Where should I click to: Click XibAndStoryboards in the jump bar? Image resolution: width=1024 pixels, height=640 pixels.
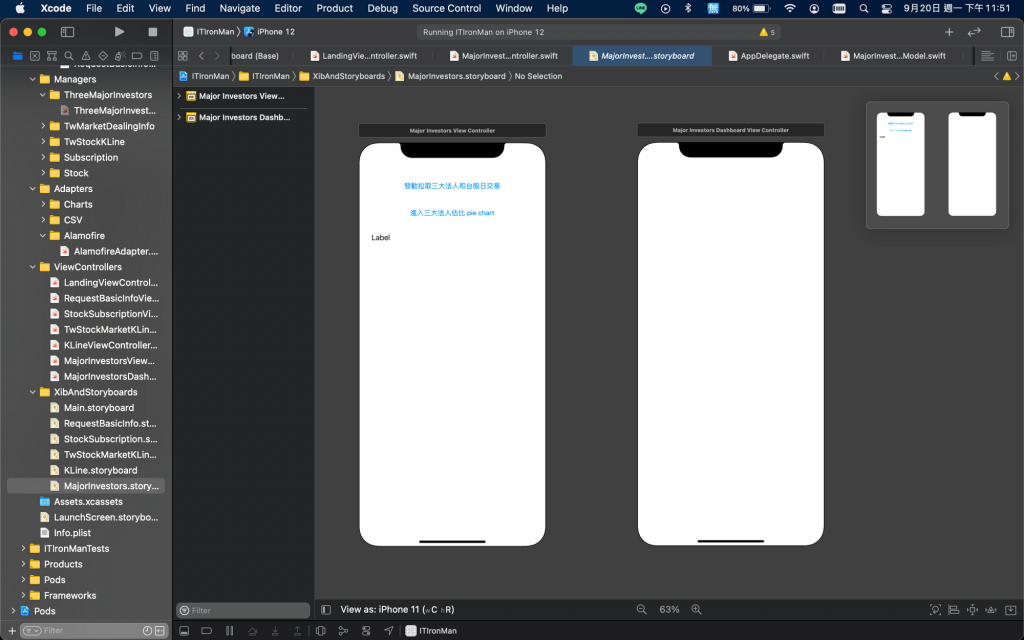pos(342,76)
